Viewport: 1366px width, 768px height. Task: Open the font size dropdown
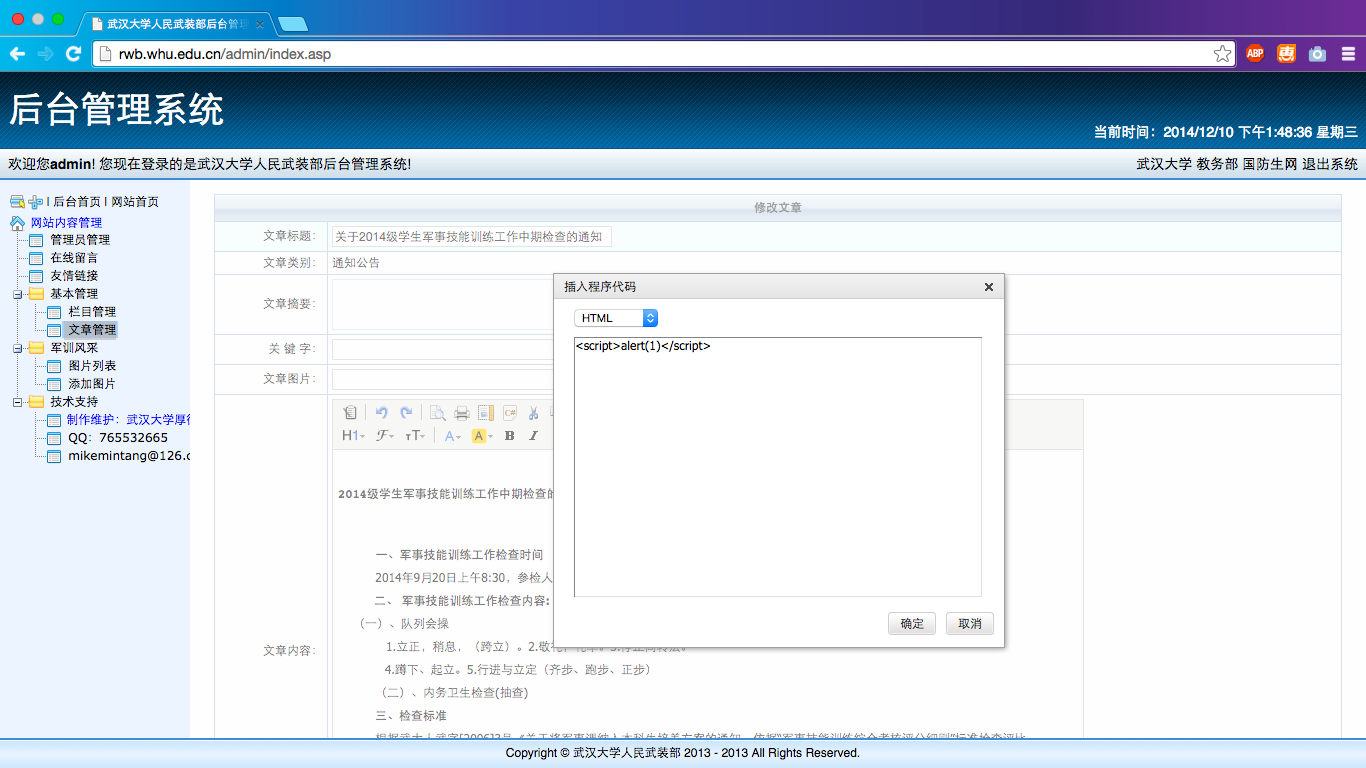click(x=415, y=436)
